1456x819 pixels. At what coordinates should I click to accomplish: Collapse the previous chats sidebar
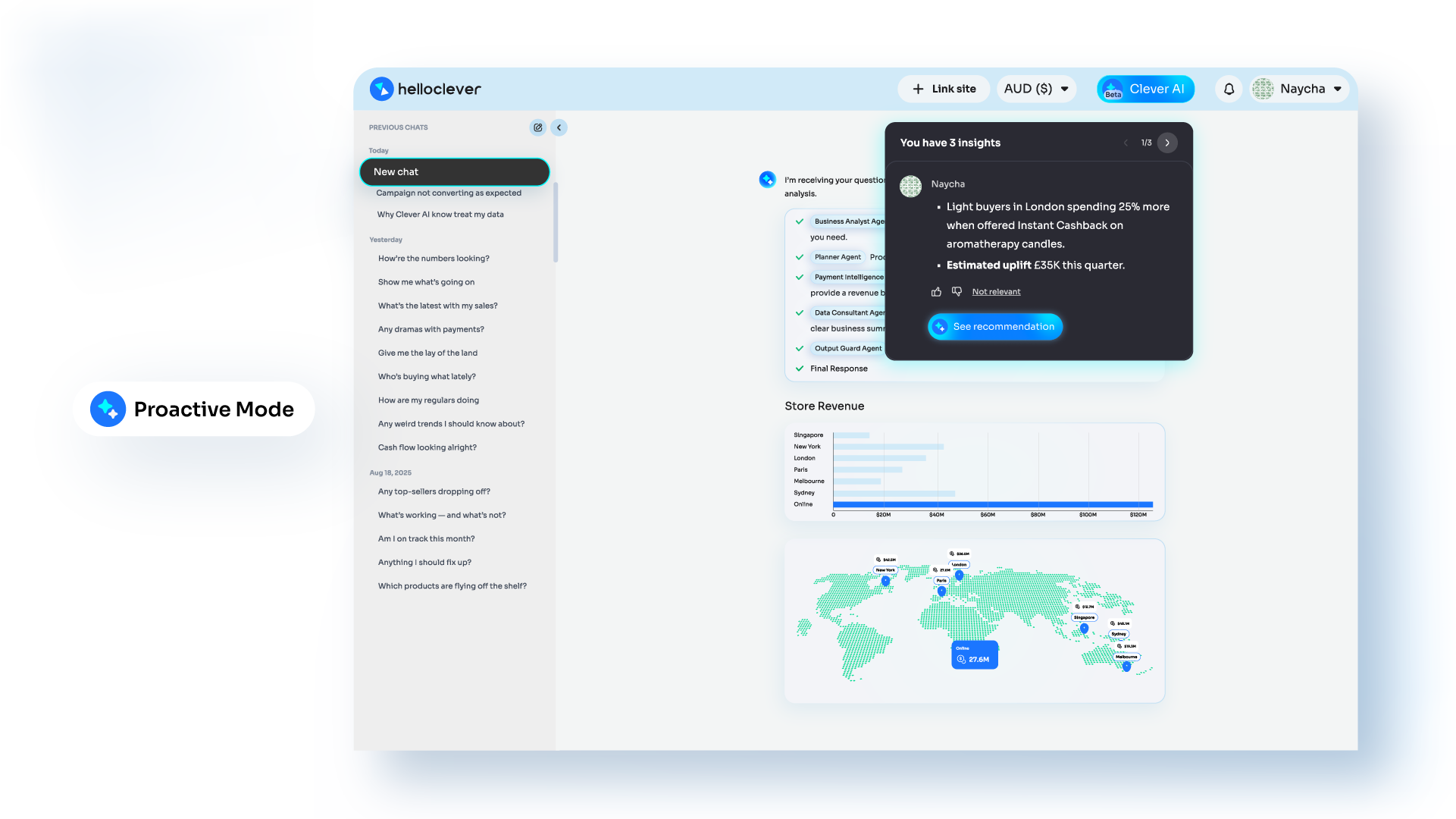(559, 127)
